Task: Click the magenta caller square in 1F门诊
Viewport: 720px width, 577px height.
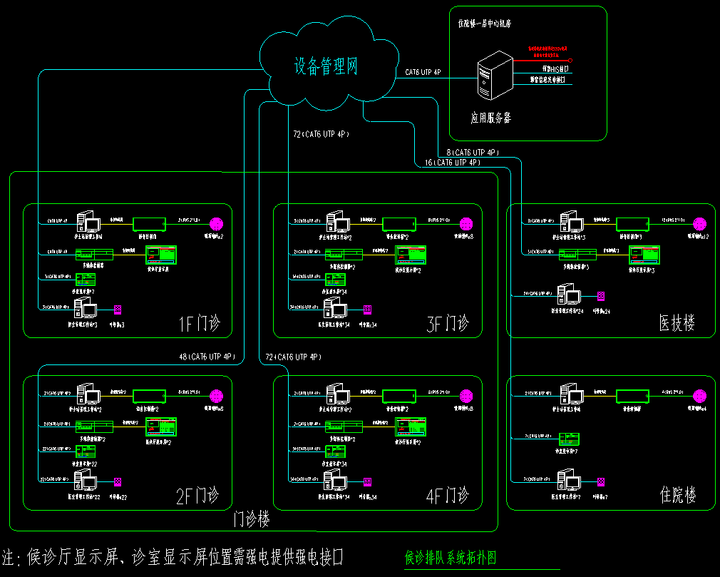Action: (x=118, y=309)
